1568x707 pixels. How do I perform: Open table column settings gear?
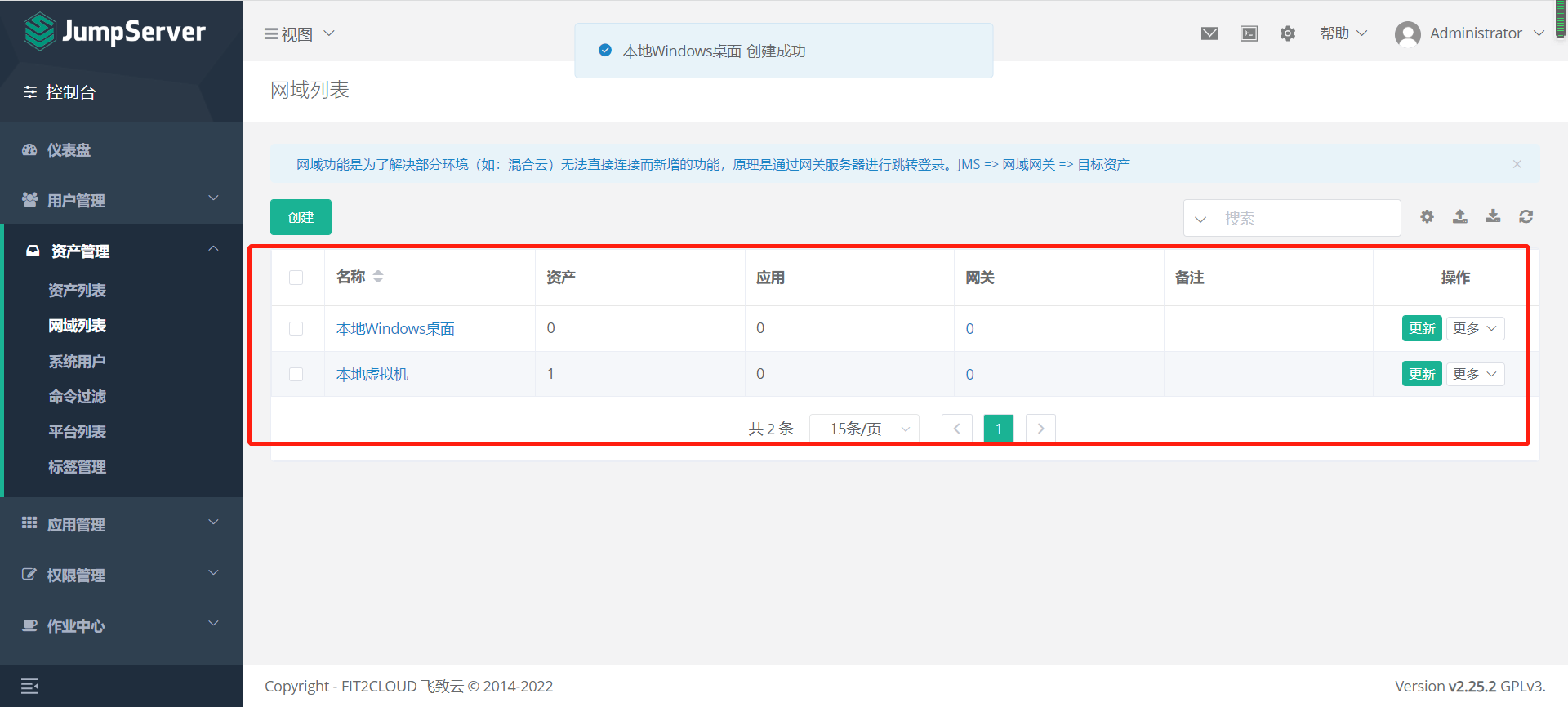(x=1427, y=216)
